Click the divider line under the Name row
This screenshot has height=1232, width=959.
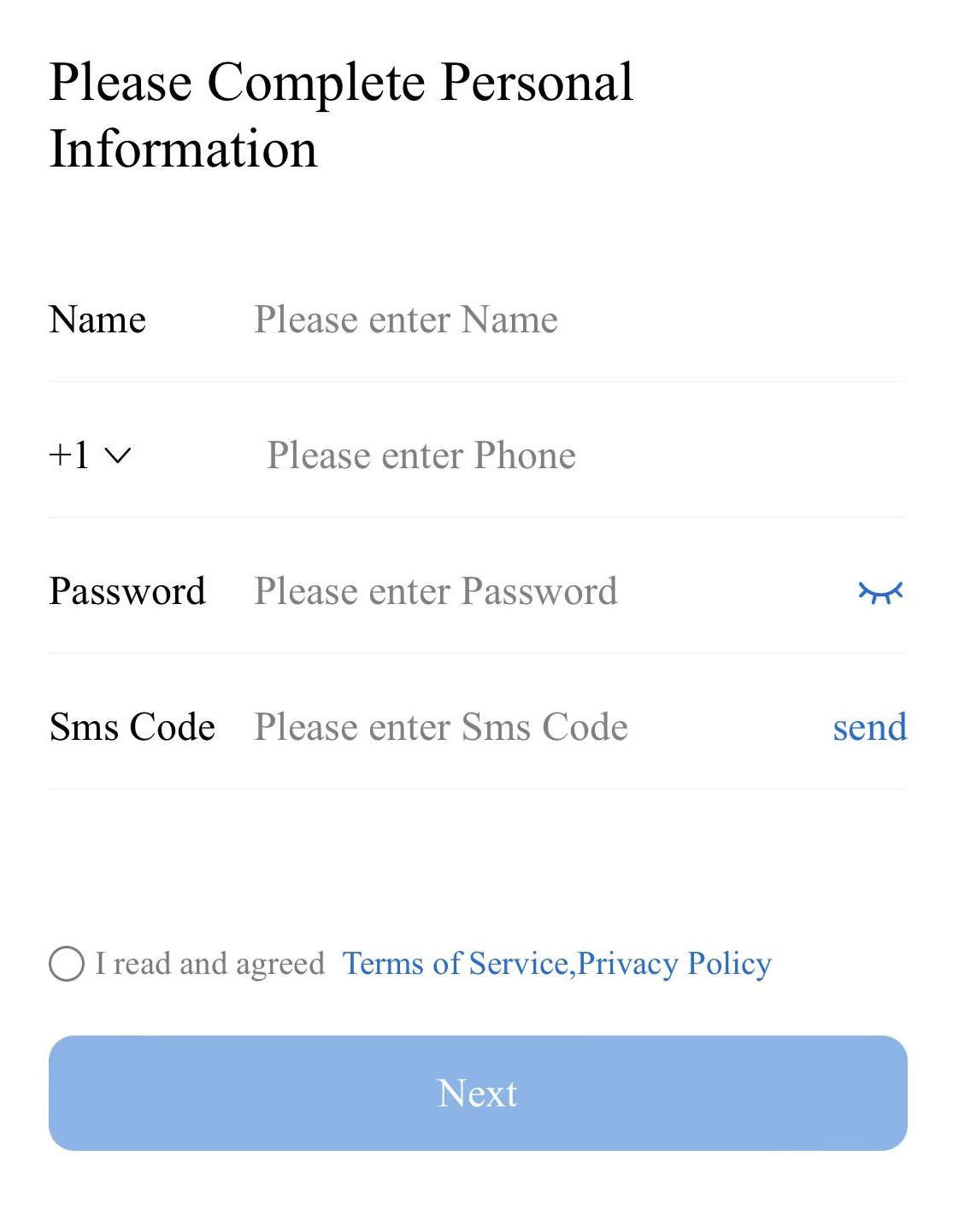(477, 381)
